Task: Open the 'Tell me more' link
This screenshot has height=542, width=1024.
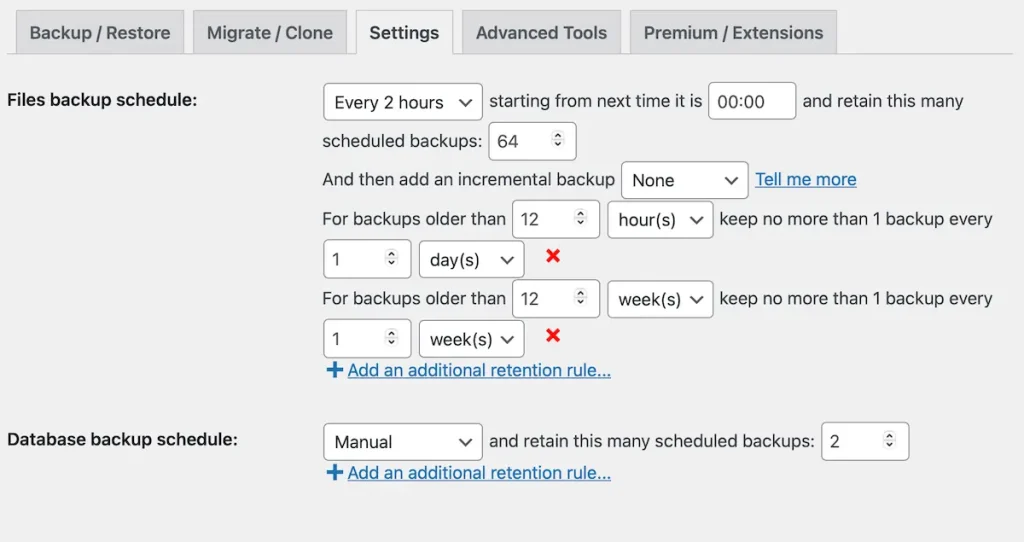Action: [806, 180]
